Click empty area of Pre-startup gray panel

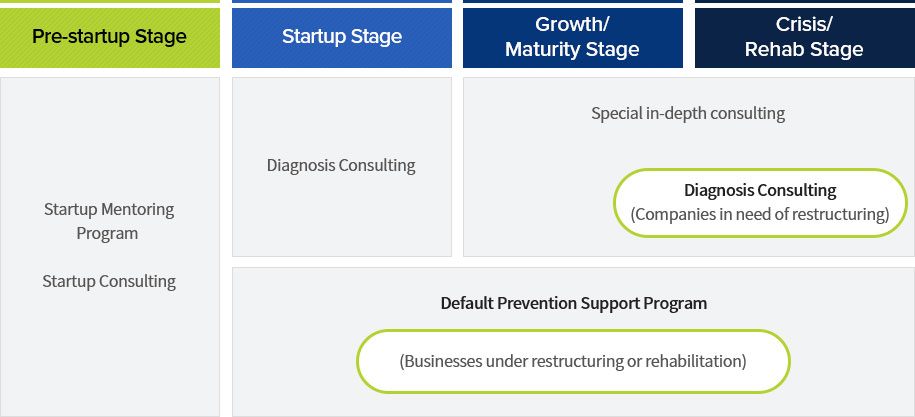coord(110,362)
